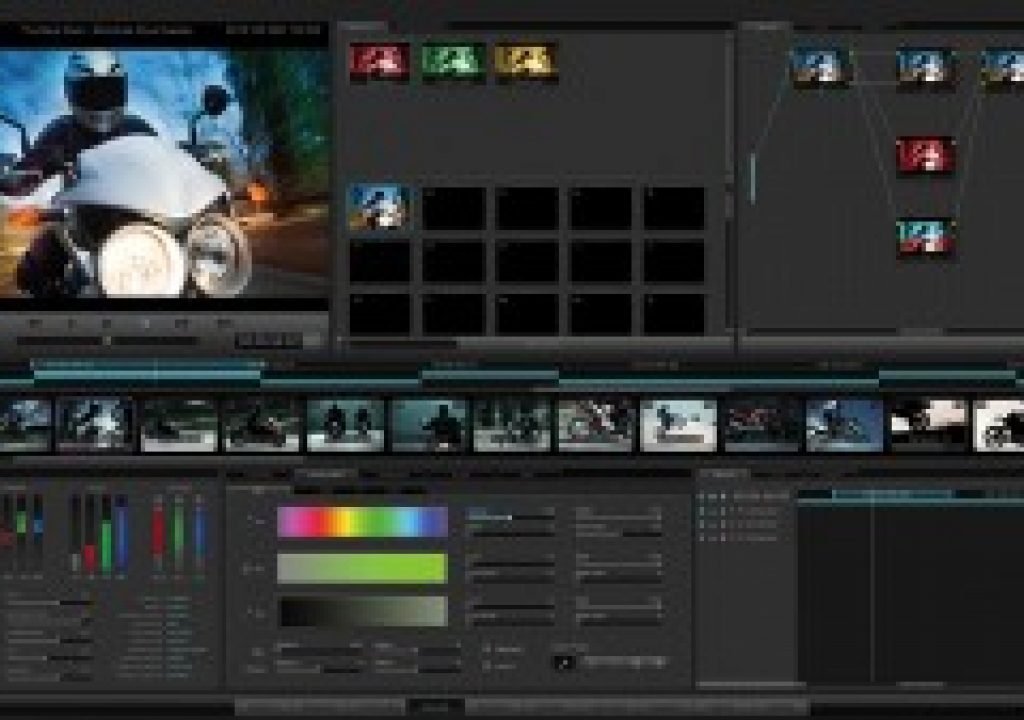Click the highlighted page tab in the bottom bar
1024x720 pixels.
pyautogui.click(x=436, y=706)
